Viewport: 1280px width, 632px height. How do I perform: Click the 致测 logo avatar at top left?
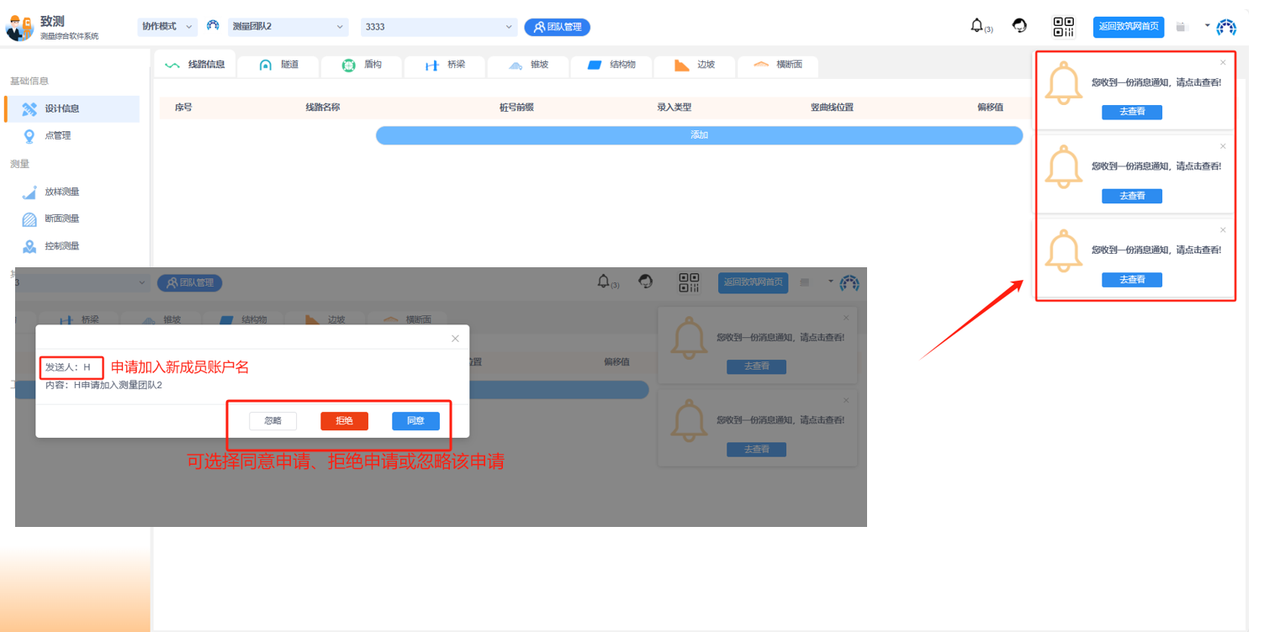(19, 27)
